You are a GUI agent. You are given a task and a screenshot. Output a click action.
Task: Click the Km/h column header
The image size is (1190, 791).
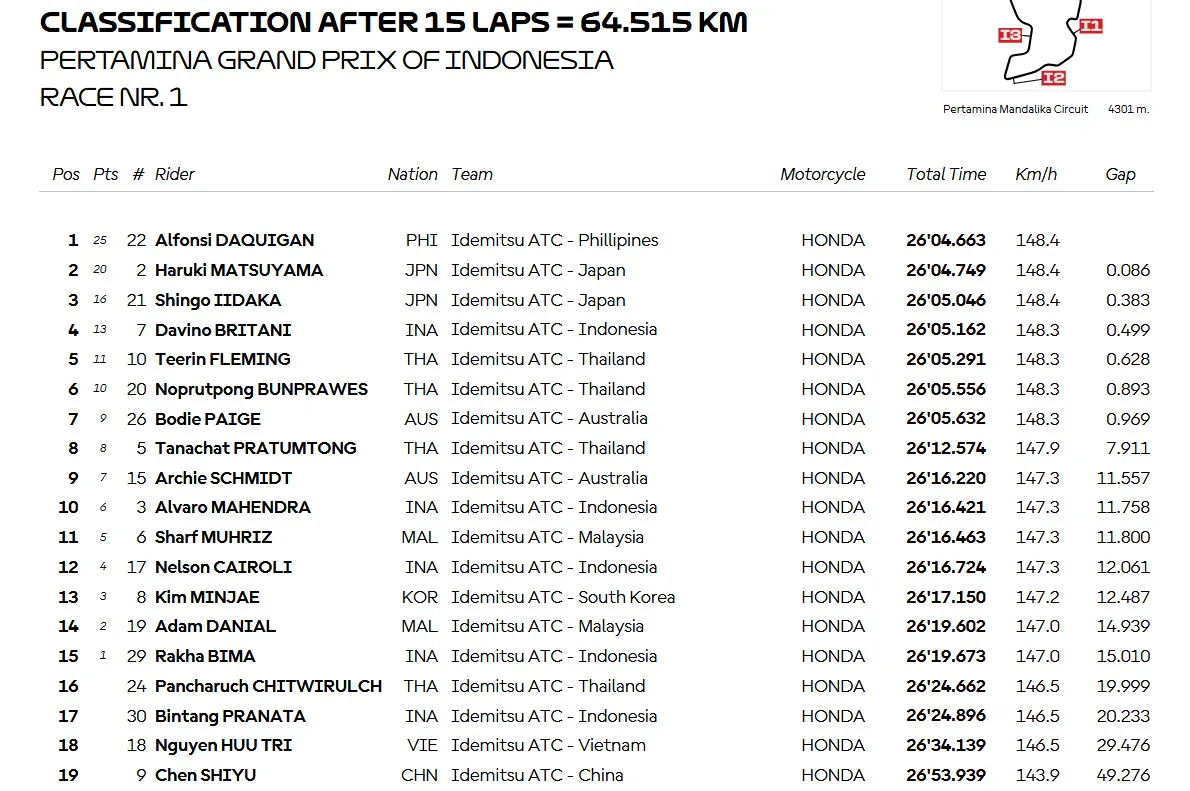click(x=1036, y=174)
